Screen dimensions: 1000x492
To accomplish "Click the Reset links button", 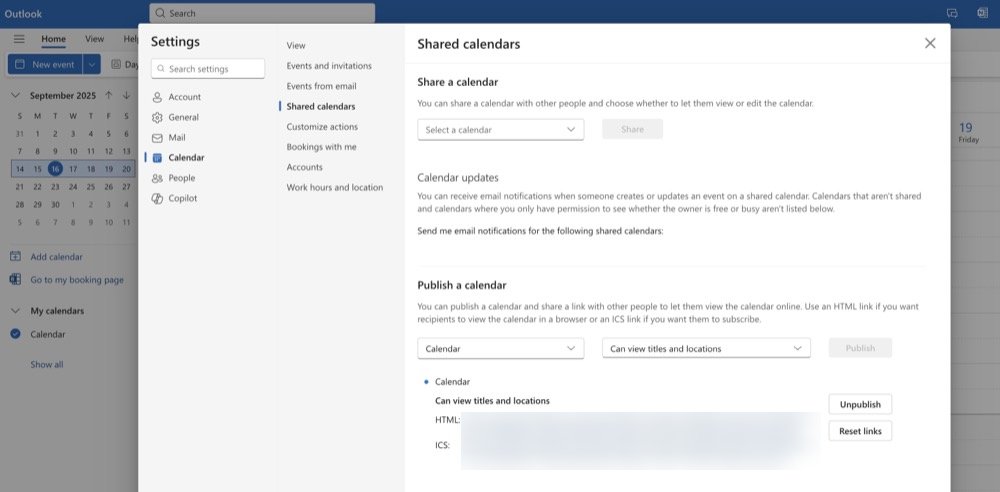I will [x=859, y=431].
